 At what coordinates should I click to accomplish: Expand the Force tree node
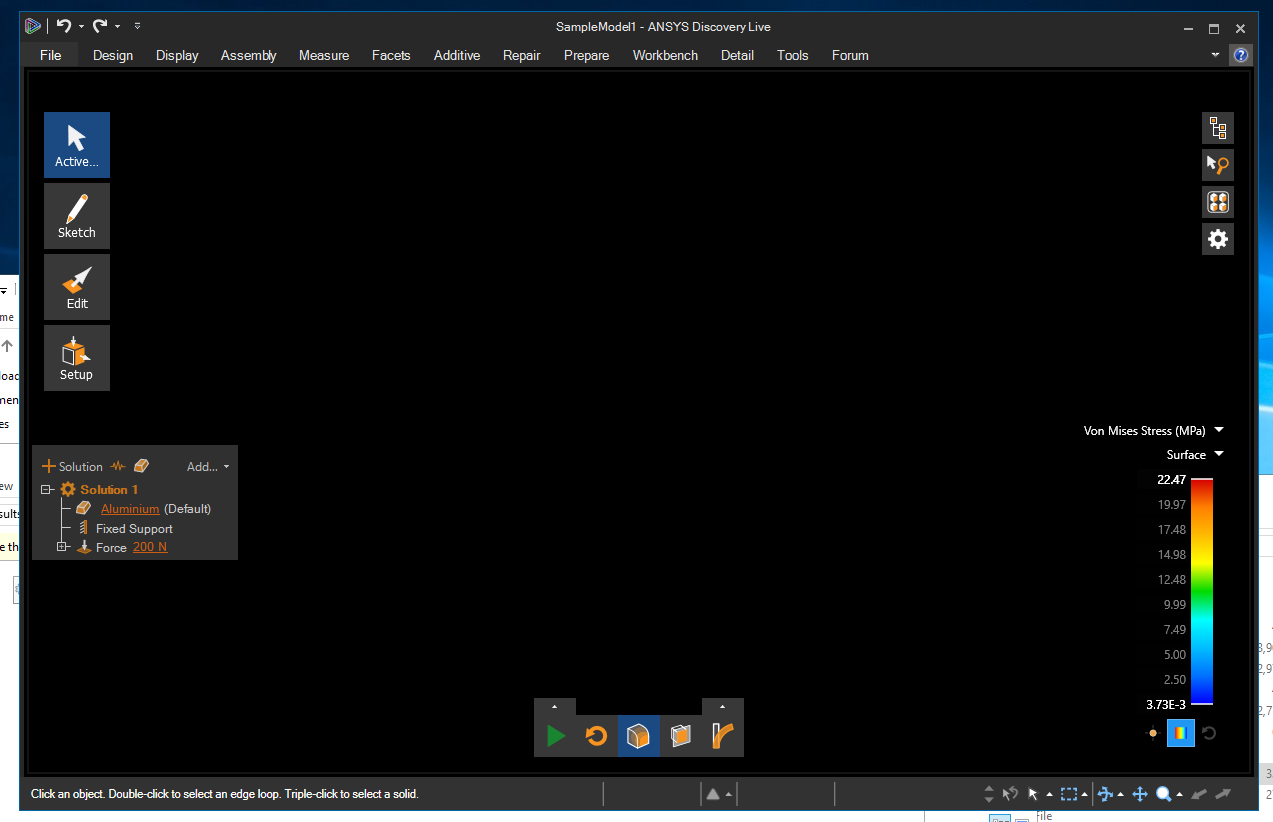(x=62, y=547)
